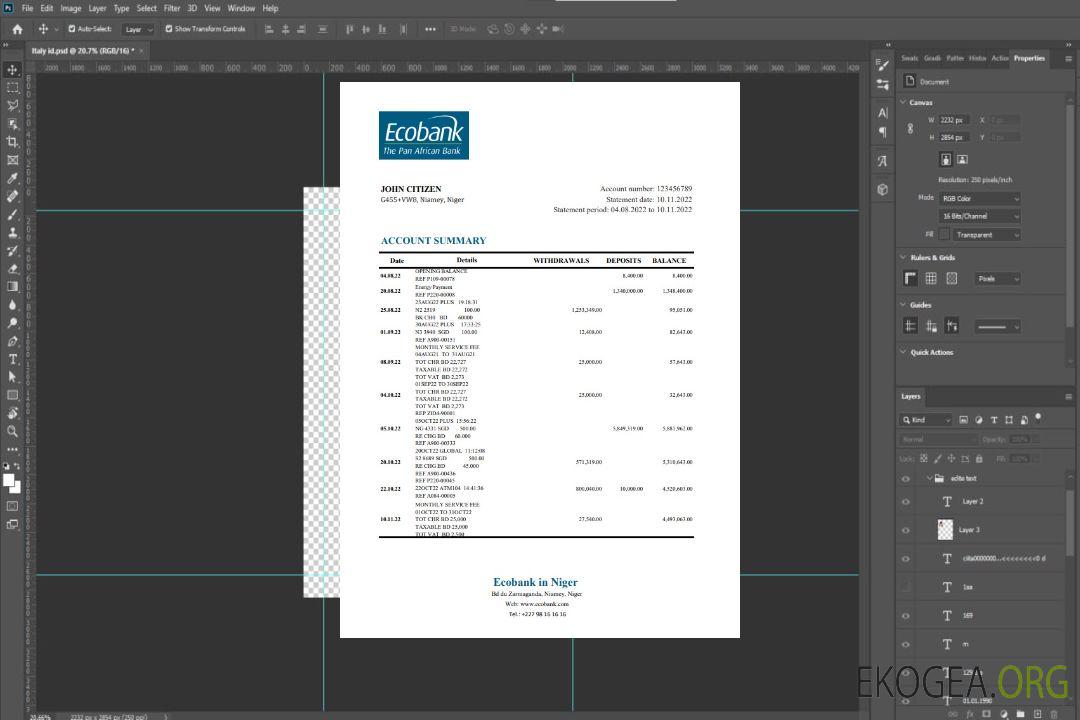Open the 3D panel cube icon
The width and height of the screenshot is (1080, 720).
tap(882, 189)
